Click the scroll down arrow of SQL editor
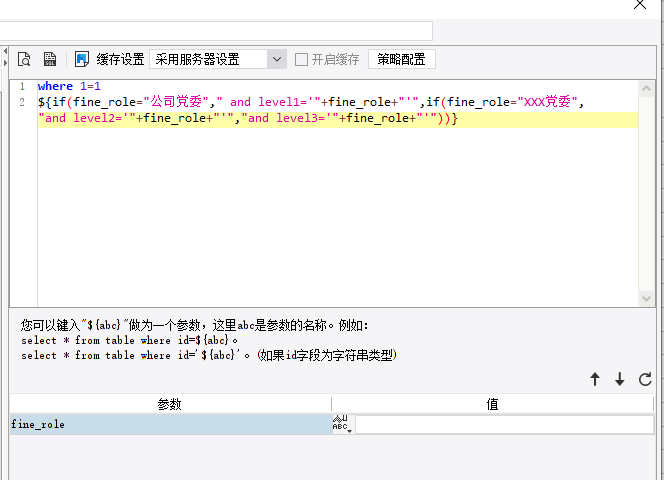The width and height of the screenshot is (664, 480). 646,298
